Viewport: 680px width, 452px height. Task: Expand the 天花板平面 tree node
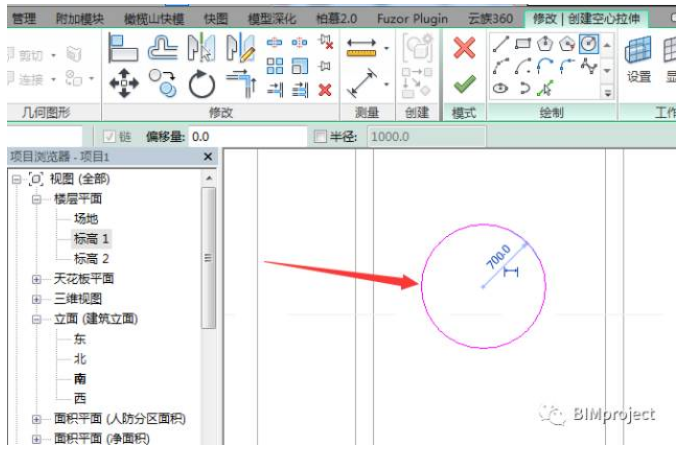point(36,279)
